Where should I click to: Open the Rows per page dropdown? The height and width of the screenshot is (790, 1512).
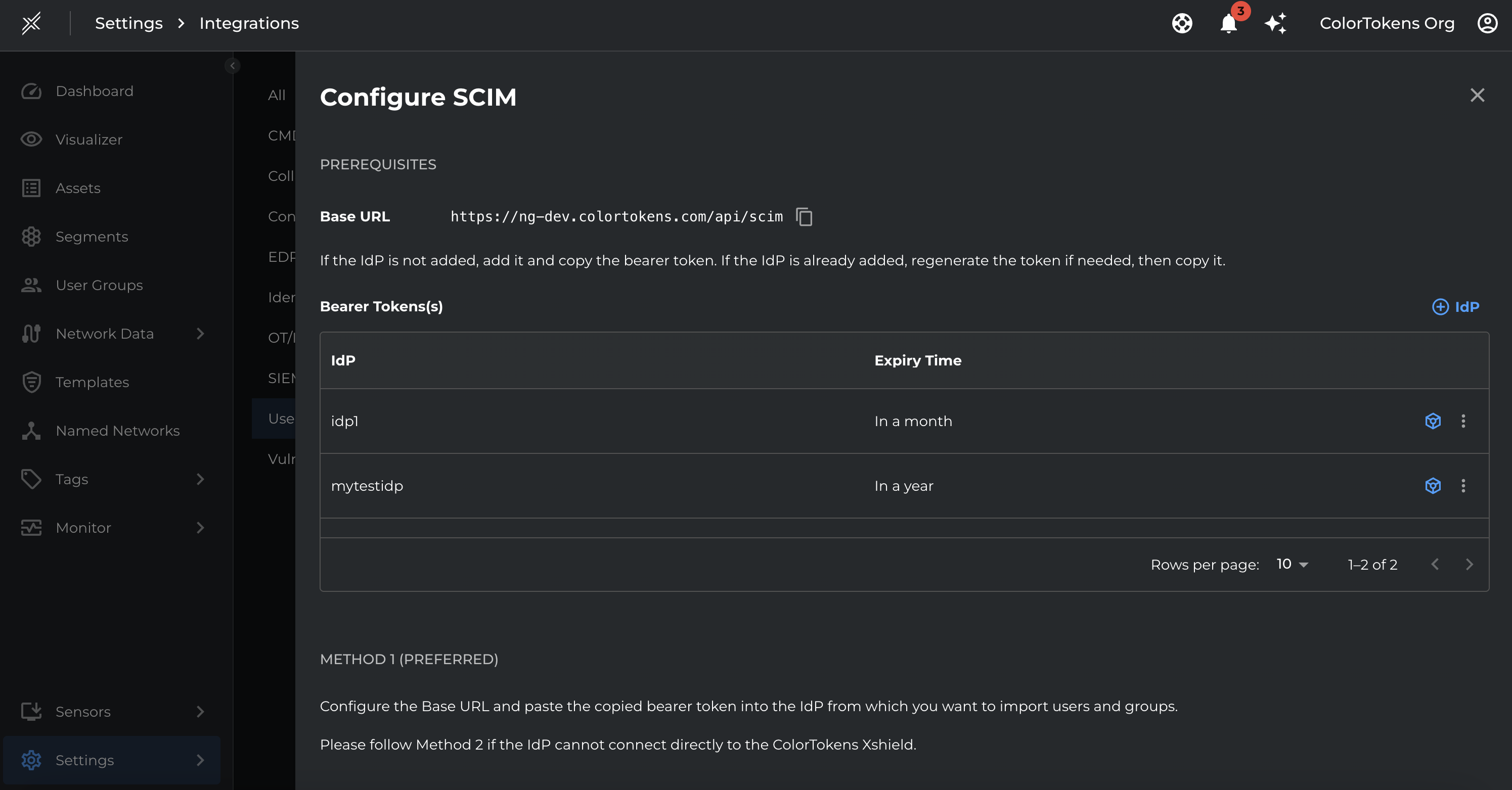click(x=1291, y=564)
